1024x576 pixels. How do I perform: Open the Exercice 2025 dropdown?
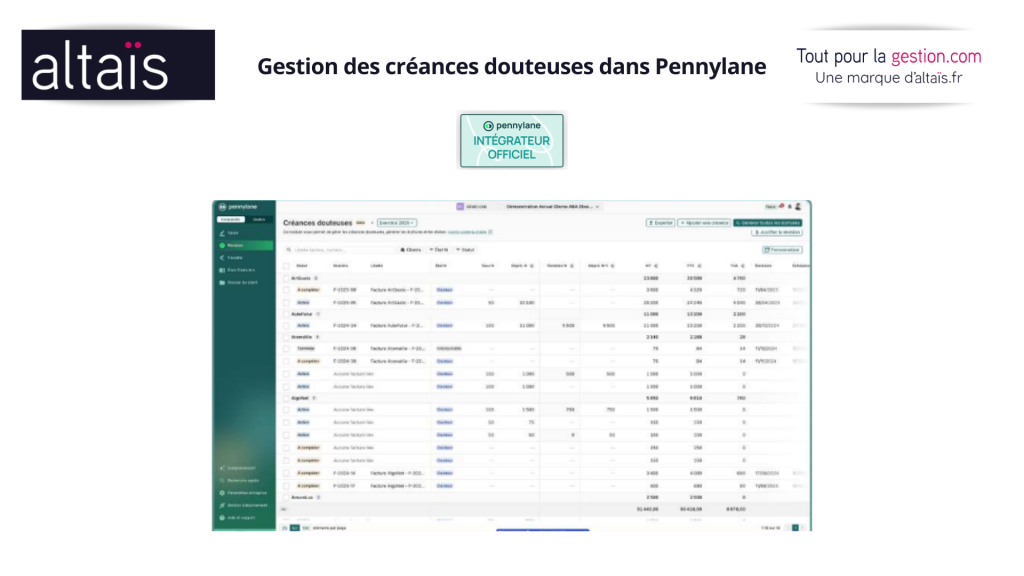[399, 223]
